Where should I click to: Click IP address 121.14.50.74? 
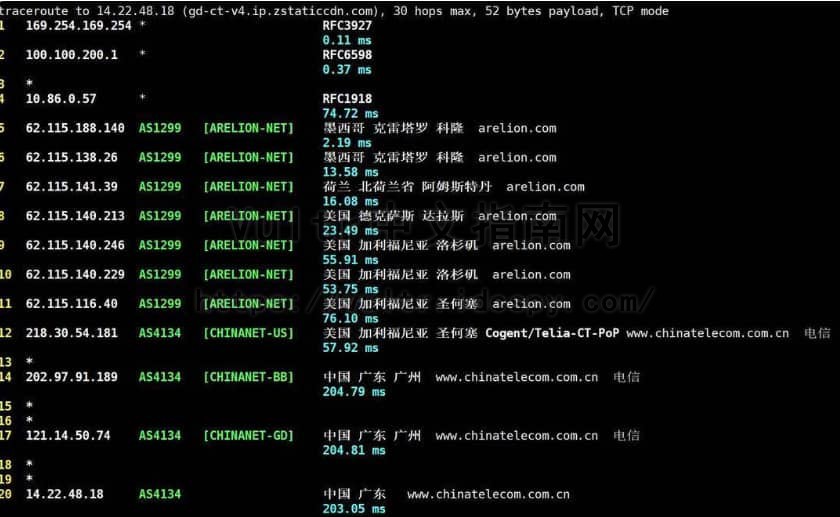(x=68, y=436)
